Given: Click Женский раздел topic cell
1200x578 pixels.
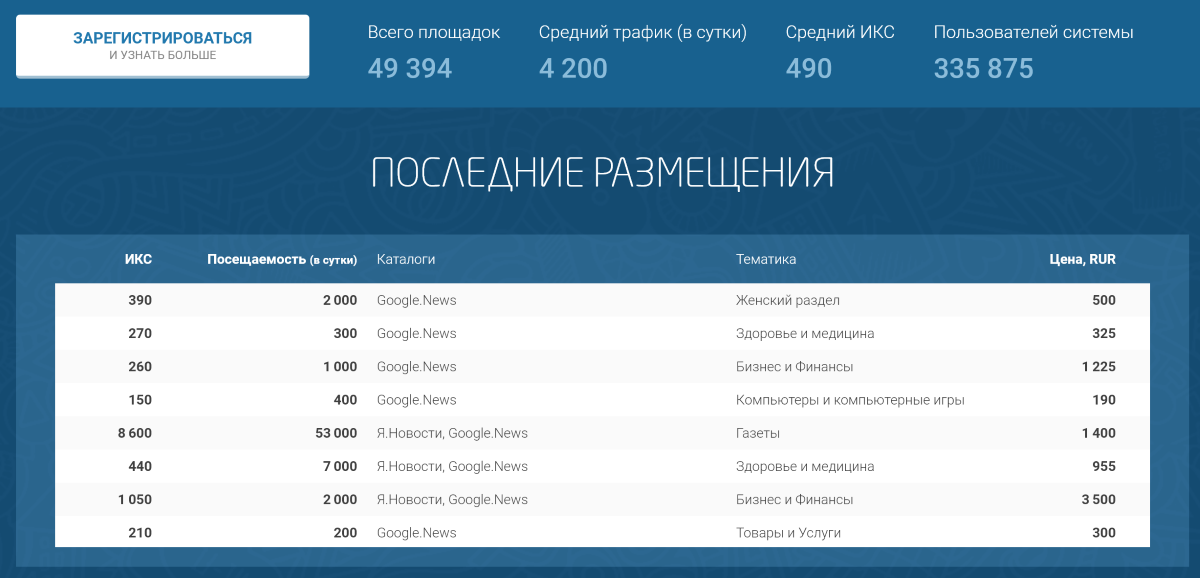Looking at the screenshot, I should point(788,300).
